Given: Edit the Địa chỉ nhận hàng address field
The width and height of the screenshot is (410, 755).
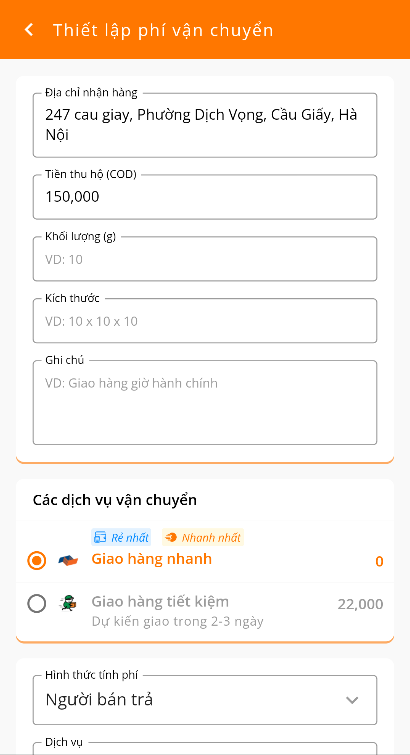Looking at the screenshot, I should point(205,125).
